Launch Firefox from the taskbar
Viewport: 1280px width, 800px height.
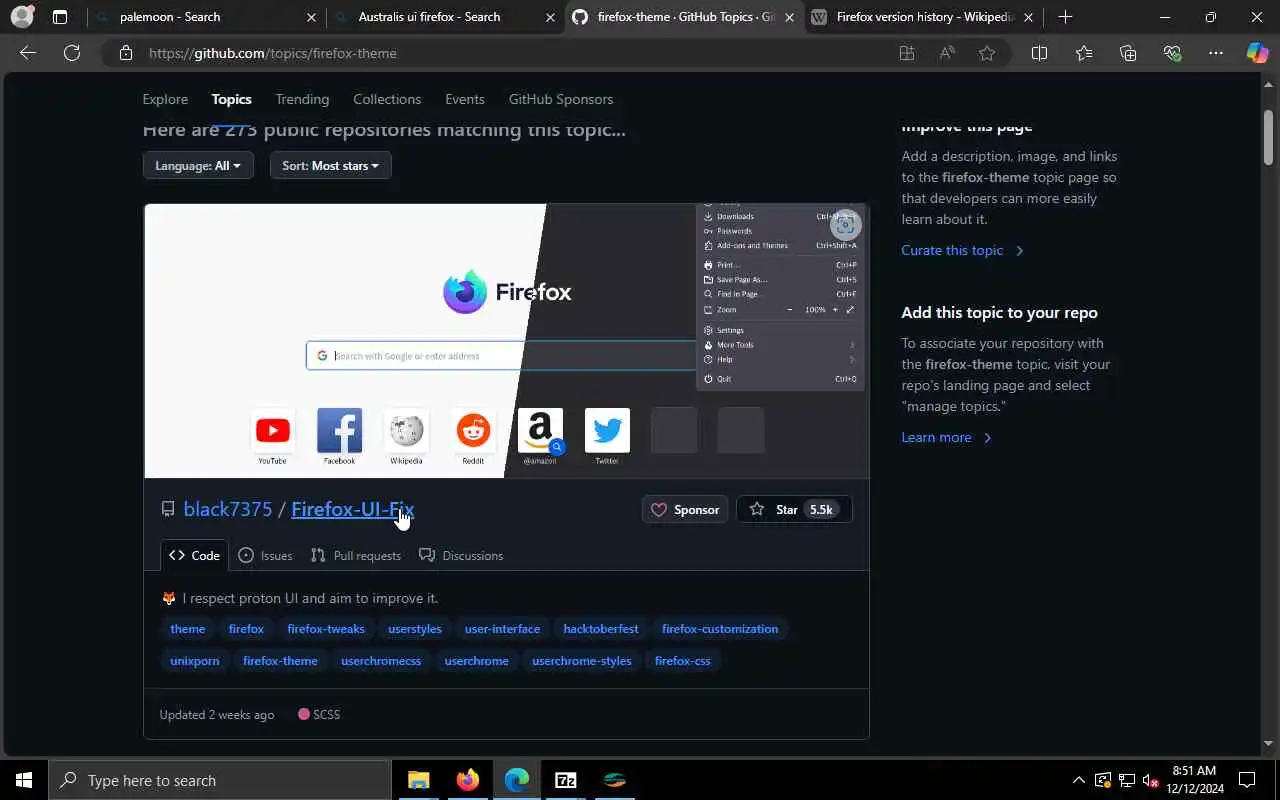pyautogui.click(x=468, y=780)
